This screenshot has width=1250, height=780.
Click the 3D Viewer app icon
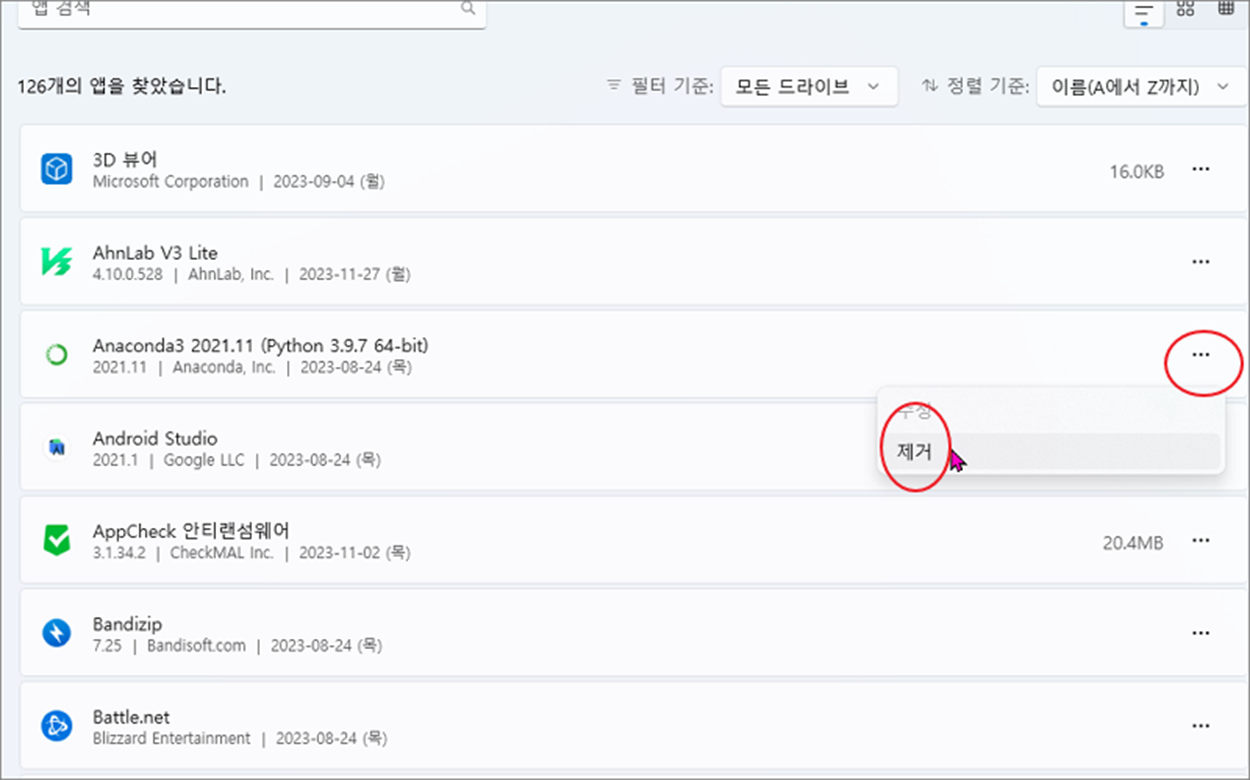coord(56,169)
